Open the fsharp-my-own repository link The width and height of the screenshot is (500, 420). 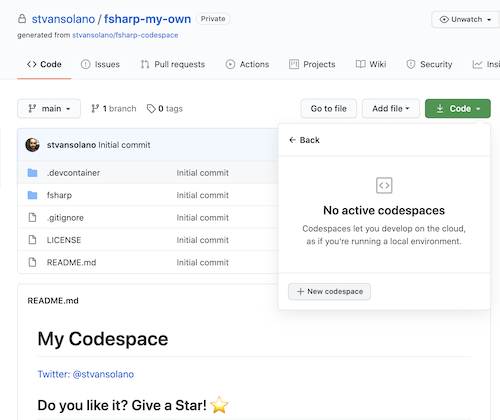[147, 19]
